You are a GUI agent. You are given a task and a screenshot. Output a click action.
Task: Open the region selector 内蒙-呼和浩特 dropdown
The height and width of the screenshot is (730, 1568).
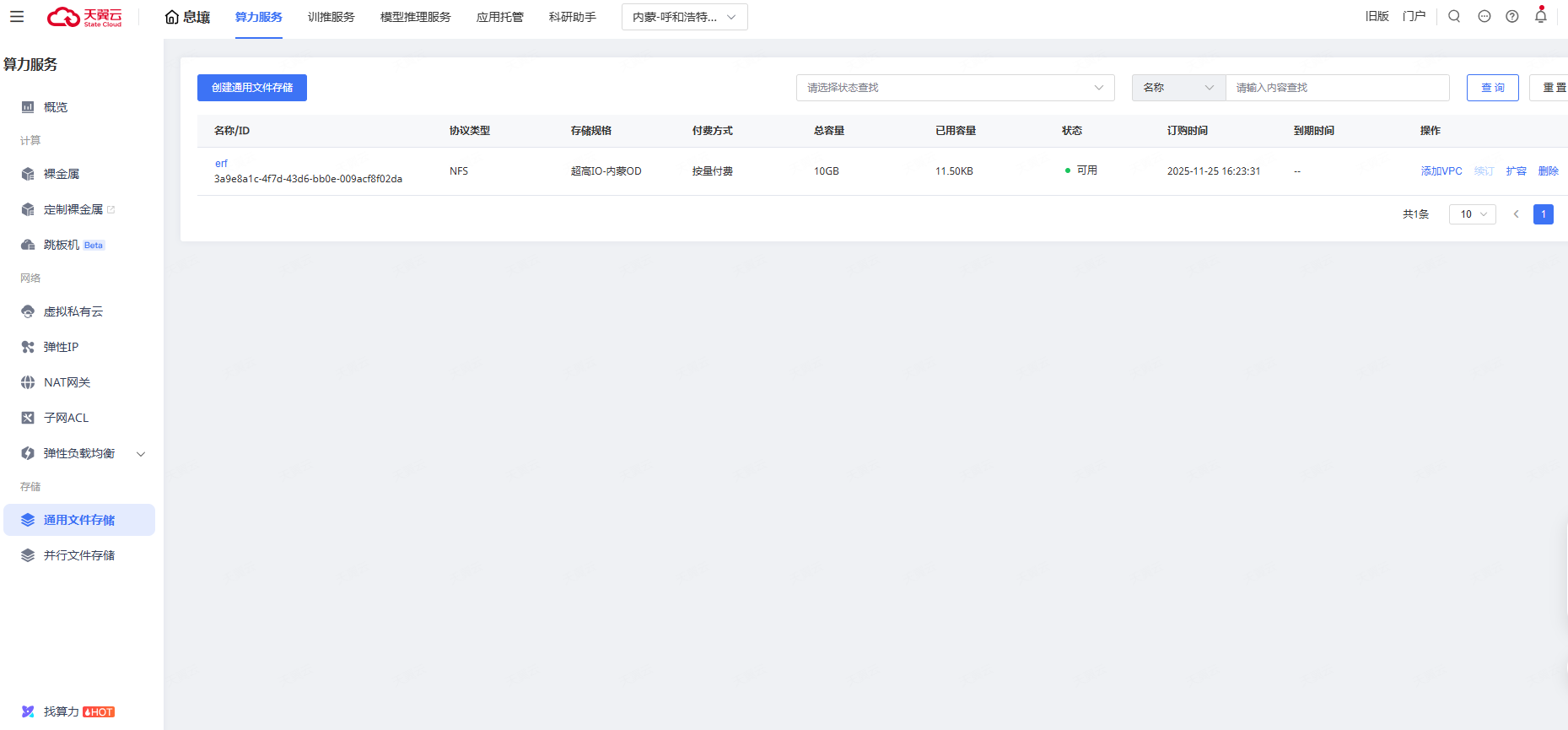pos(684,17)
